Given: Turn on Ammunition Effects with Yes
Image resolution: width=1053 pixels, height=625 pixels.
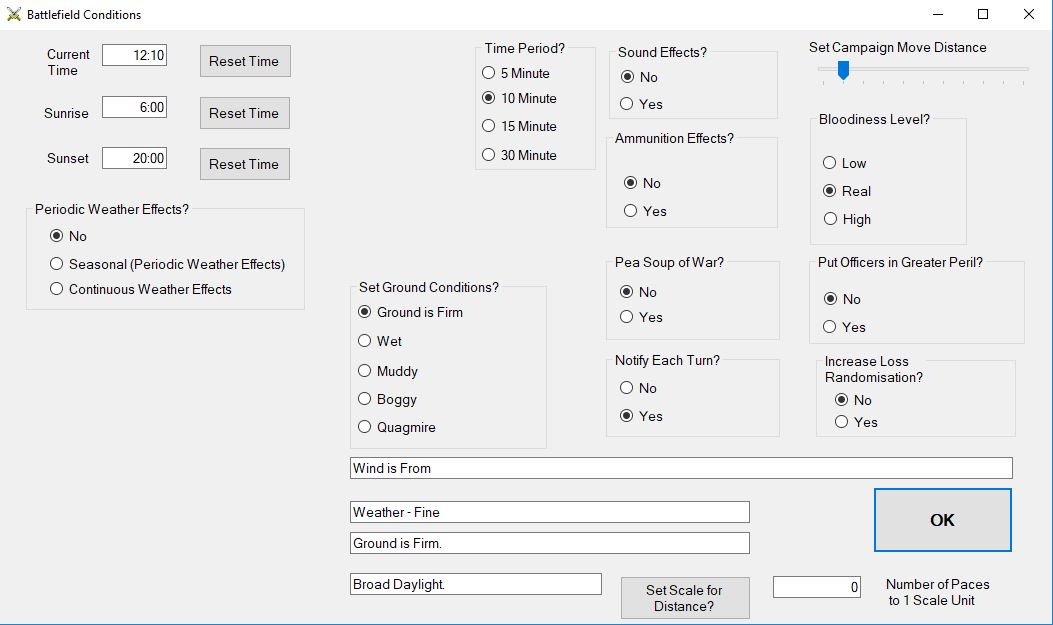Looking at the screenshot, I should [x=630, y=211].
